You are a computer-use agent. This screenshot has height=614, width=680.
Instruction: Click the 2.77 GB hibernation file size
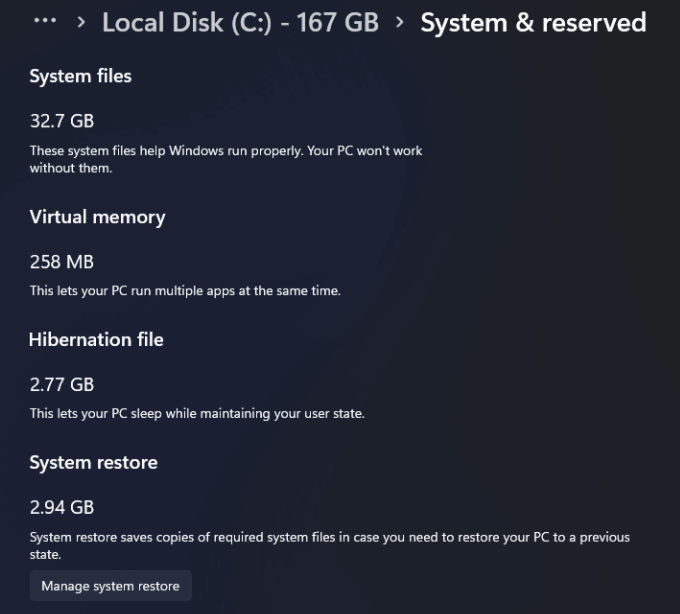click(62, 384)
